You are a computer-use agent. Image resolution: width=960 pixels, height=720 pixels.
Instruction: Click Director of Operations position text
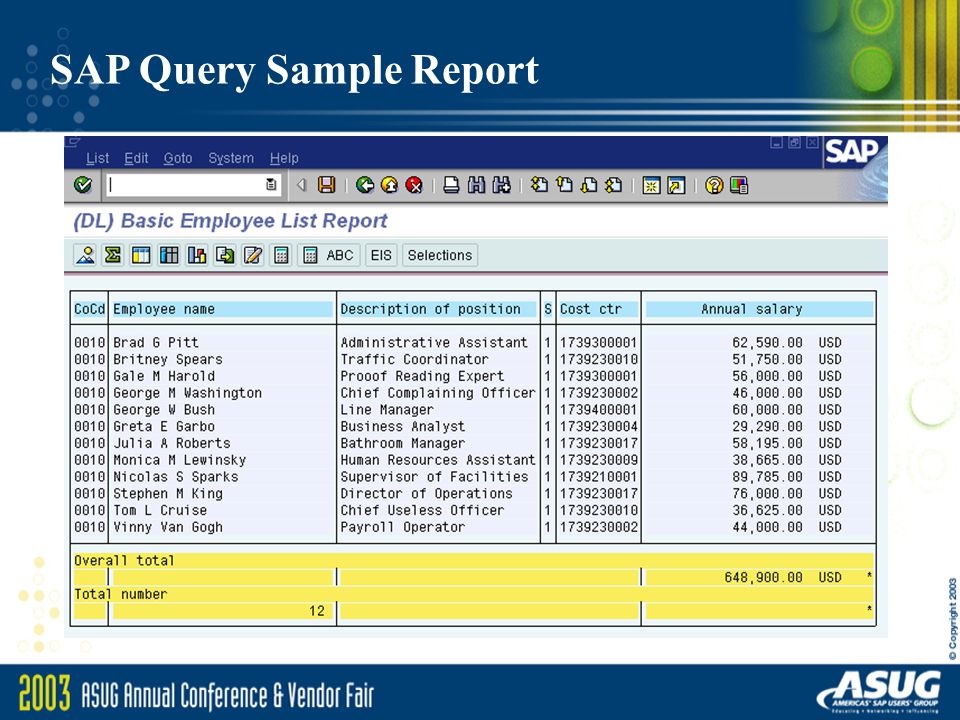coord(426,493)
